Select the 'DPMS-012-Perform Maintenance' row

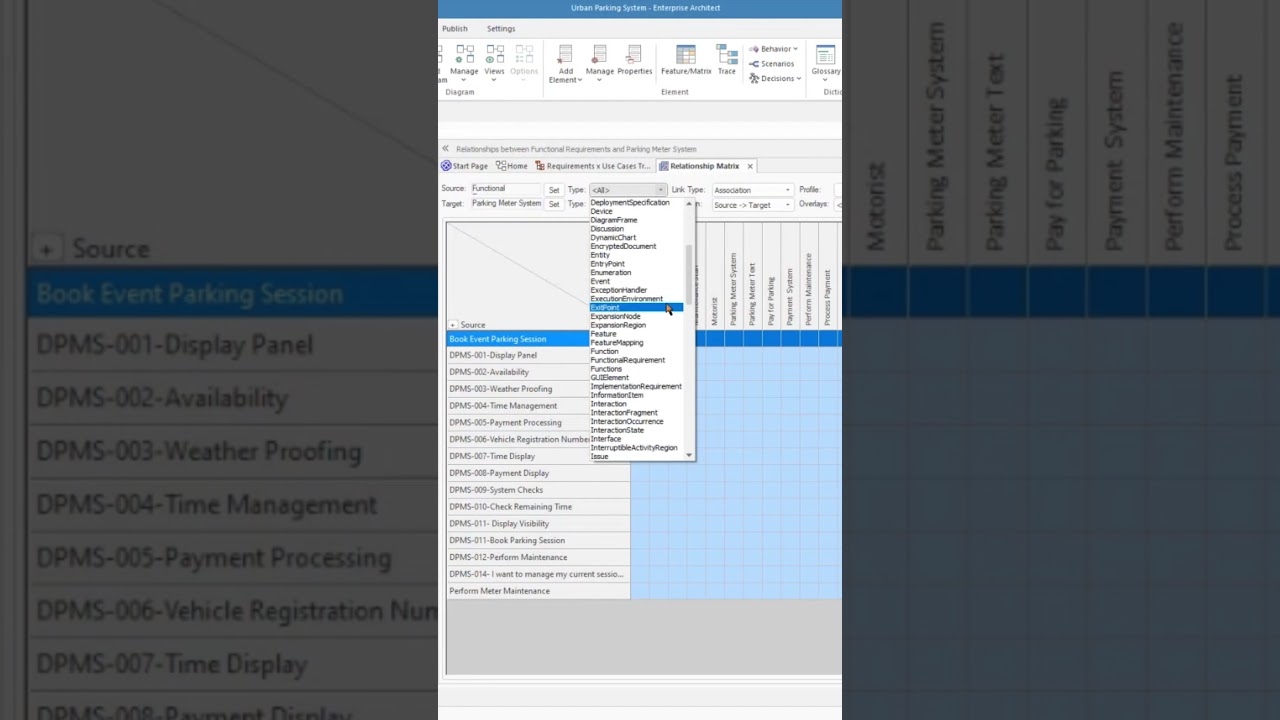(538, 557)
